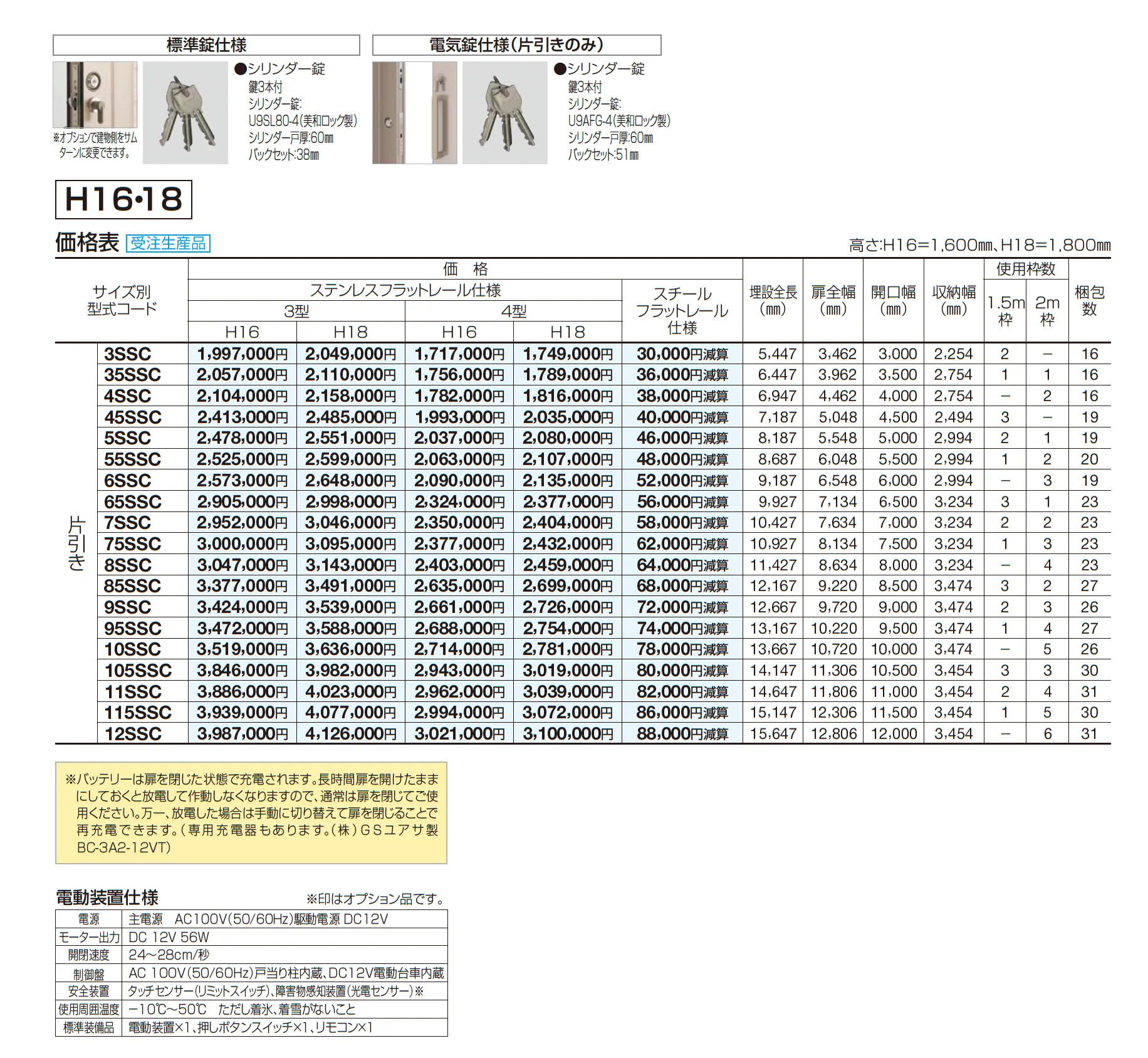Click the 価格表 heading

point(87,243)
